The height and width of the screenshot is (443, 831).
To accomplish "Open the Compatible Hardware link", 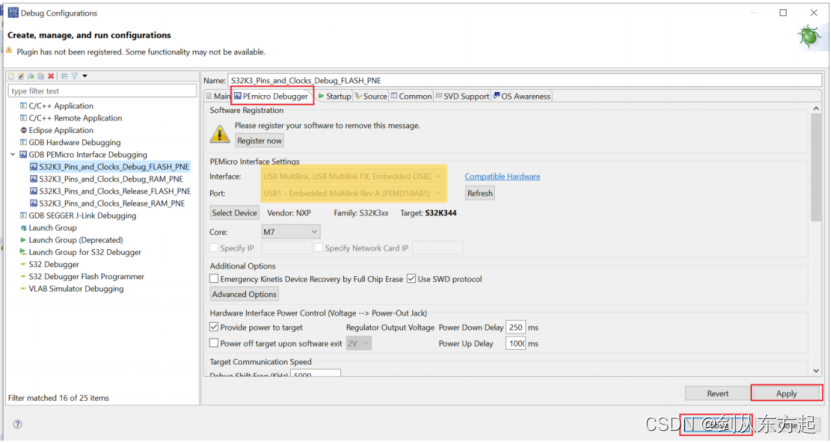I will pyautogui.click(x=502, y=176).
